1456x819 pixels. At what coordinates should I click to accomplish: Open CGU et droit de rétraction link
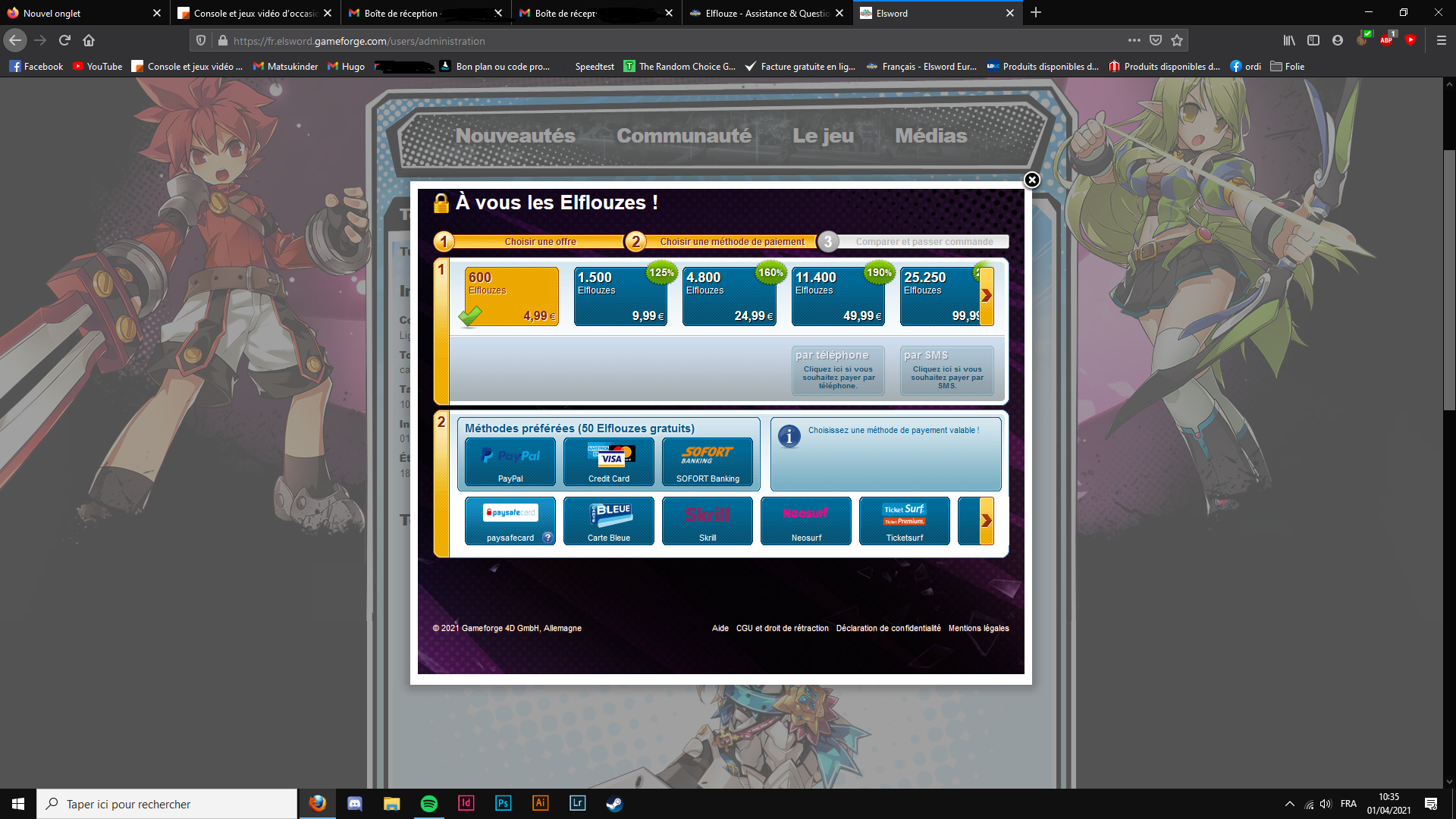(x=782, y=628)
